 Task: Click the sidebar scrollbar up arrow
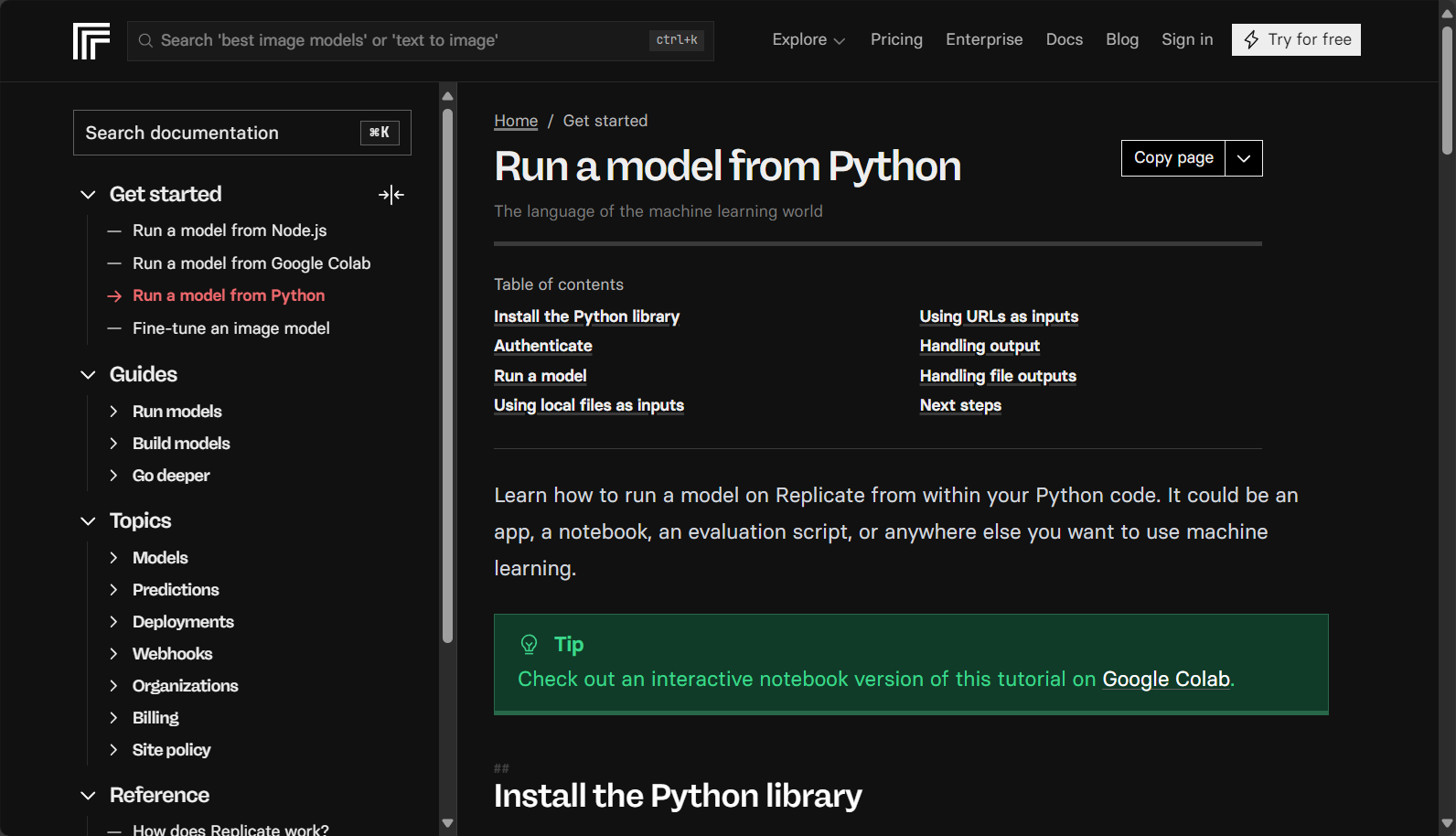click(447, 95)
